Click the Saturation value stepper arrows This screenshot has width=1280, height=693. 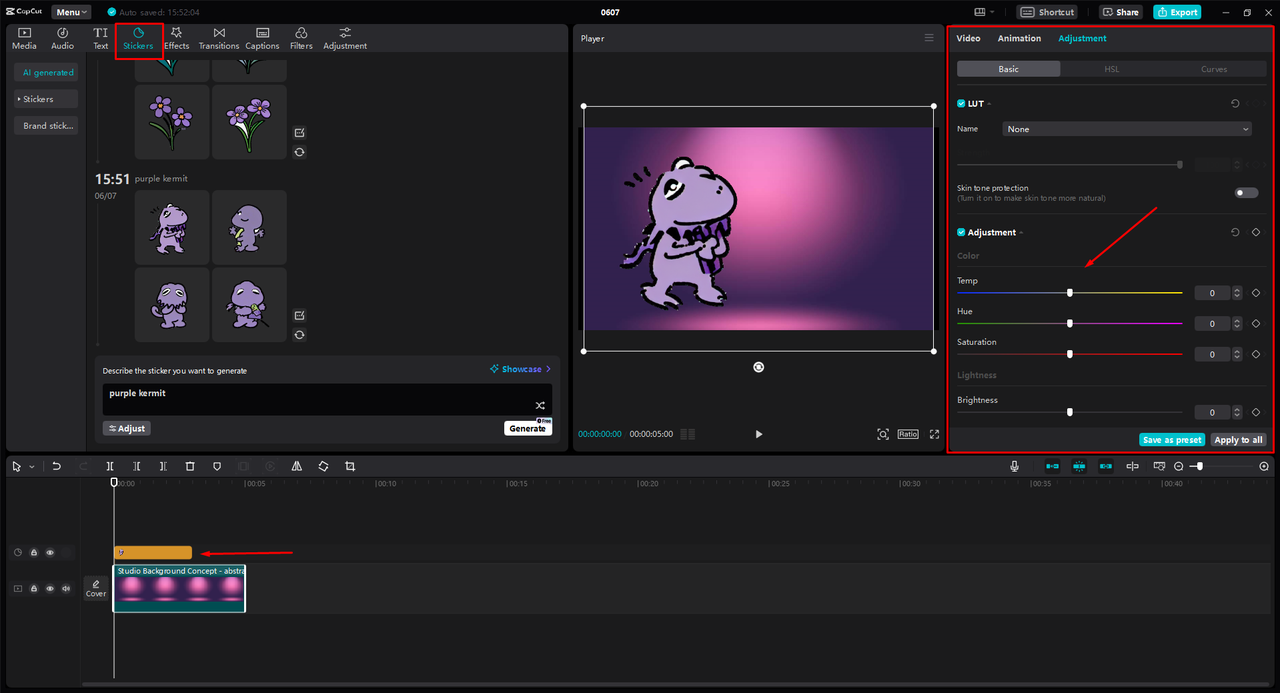tap(1238, 355)
